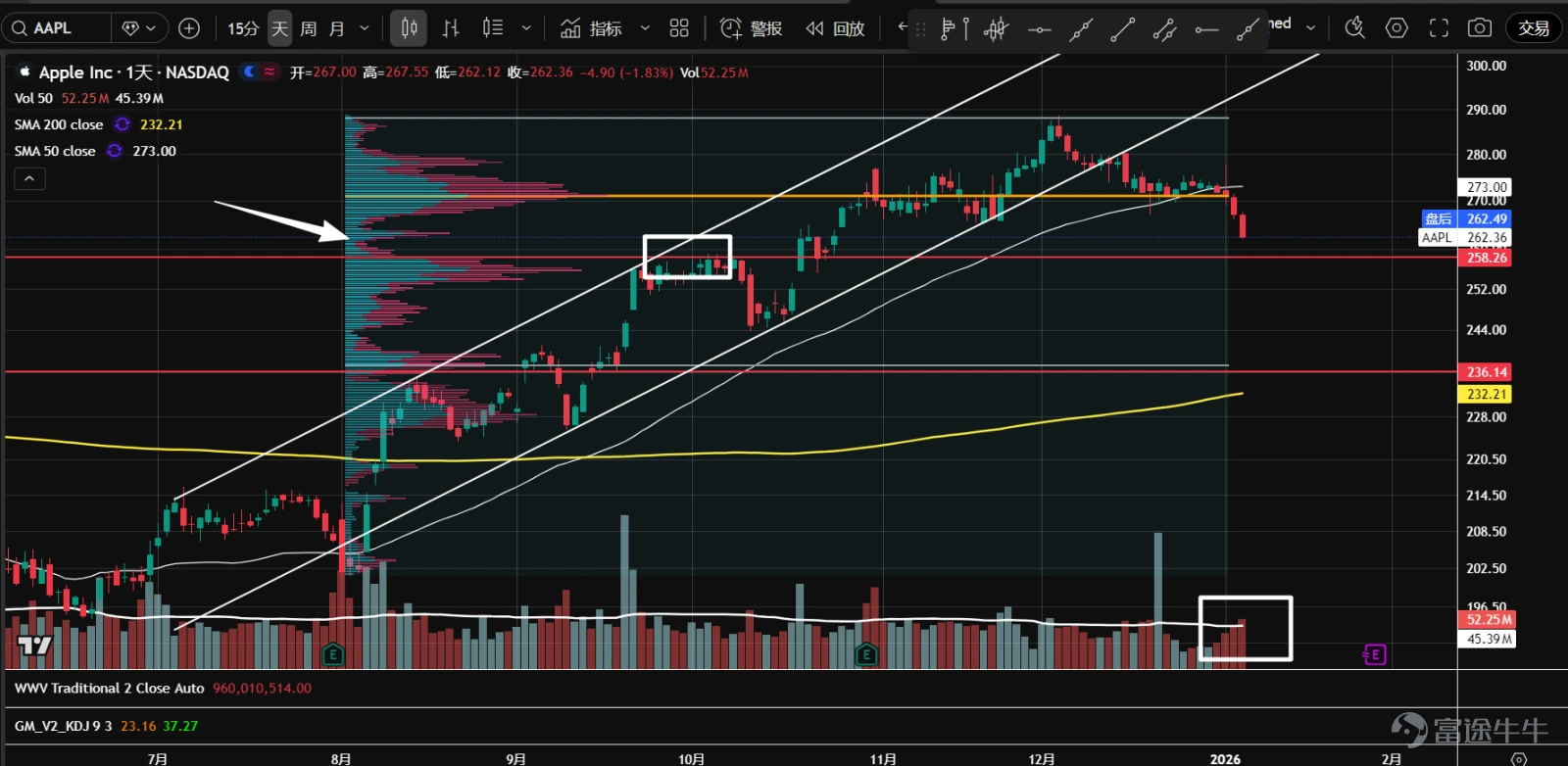The width and height of the screenshot is (1568, 766).
Task: Select the 天 daily timeframe
Action: [x=280, y=28]
